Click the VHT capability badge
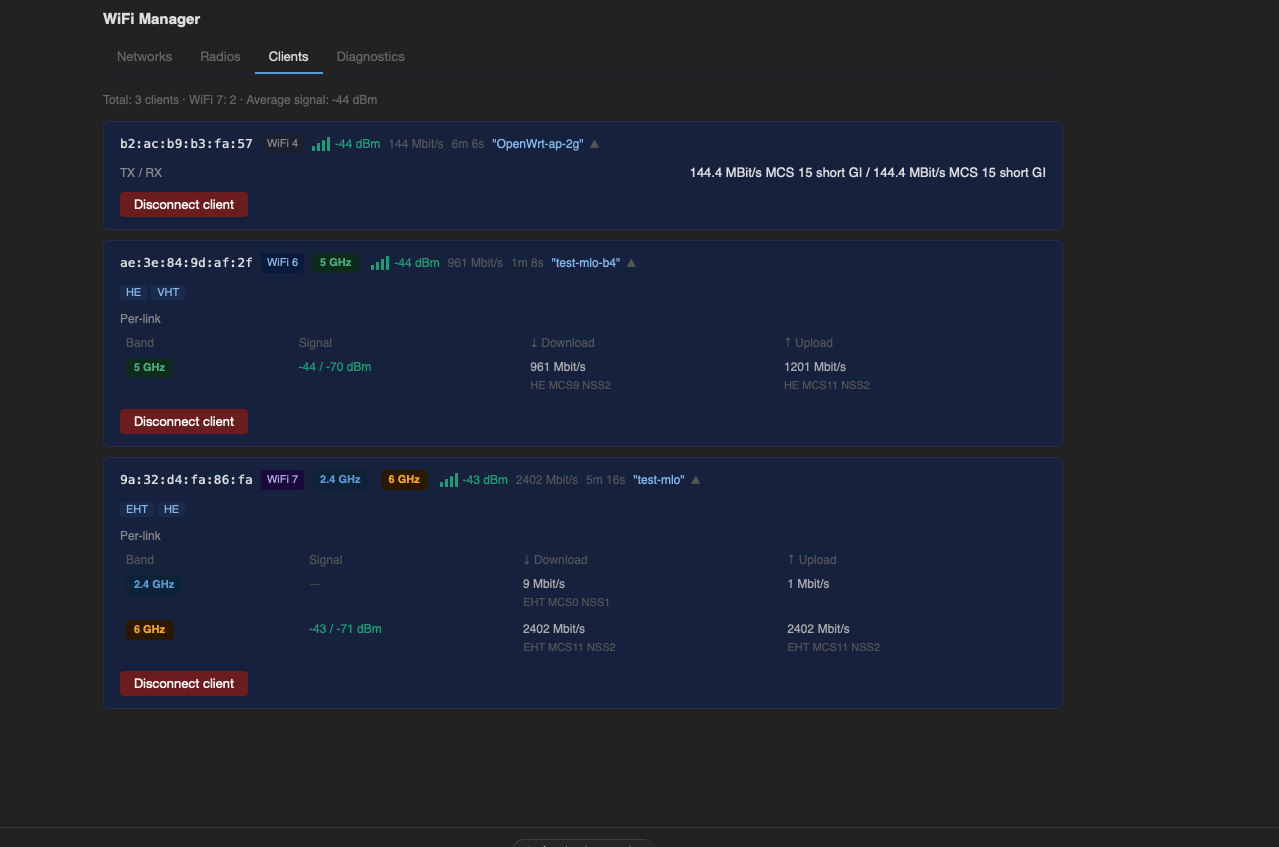Viewport: 1279px width, 847px height. [x=168, y=292]
